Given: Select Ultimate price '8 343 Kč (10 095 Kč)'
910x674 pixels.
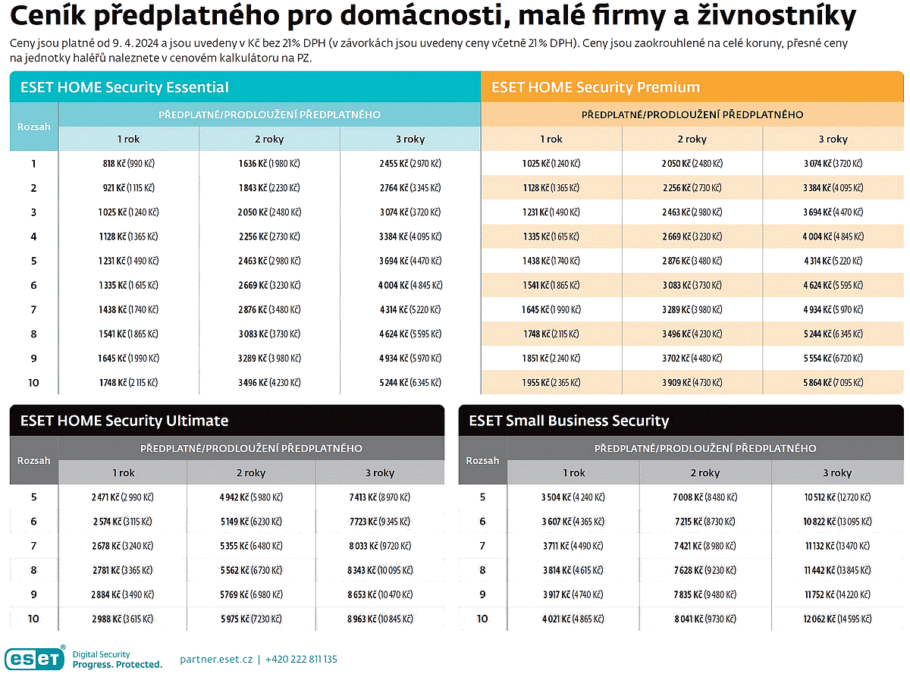Looking at the screenshot, I should pyautogui.click(x=380, y=571).
